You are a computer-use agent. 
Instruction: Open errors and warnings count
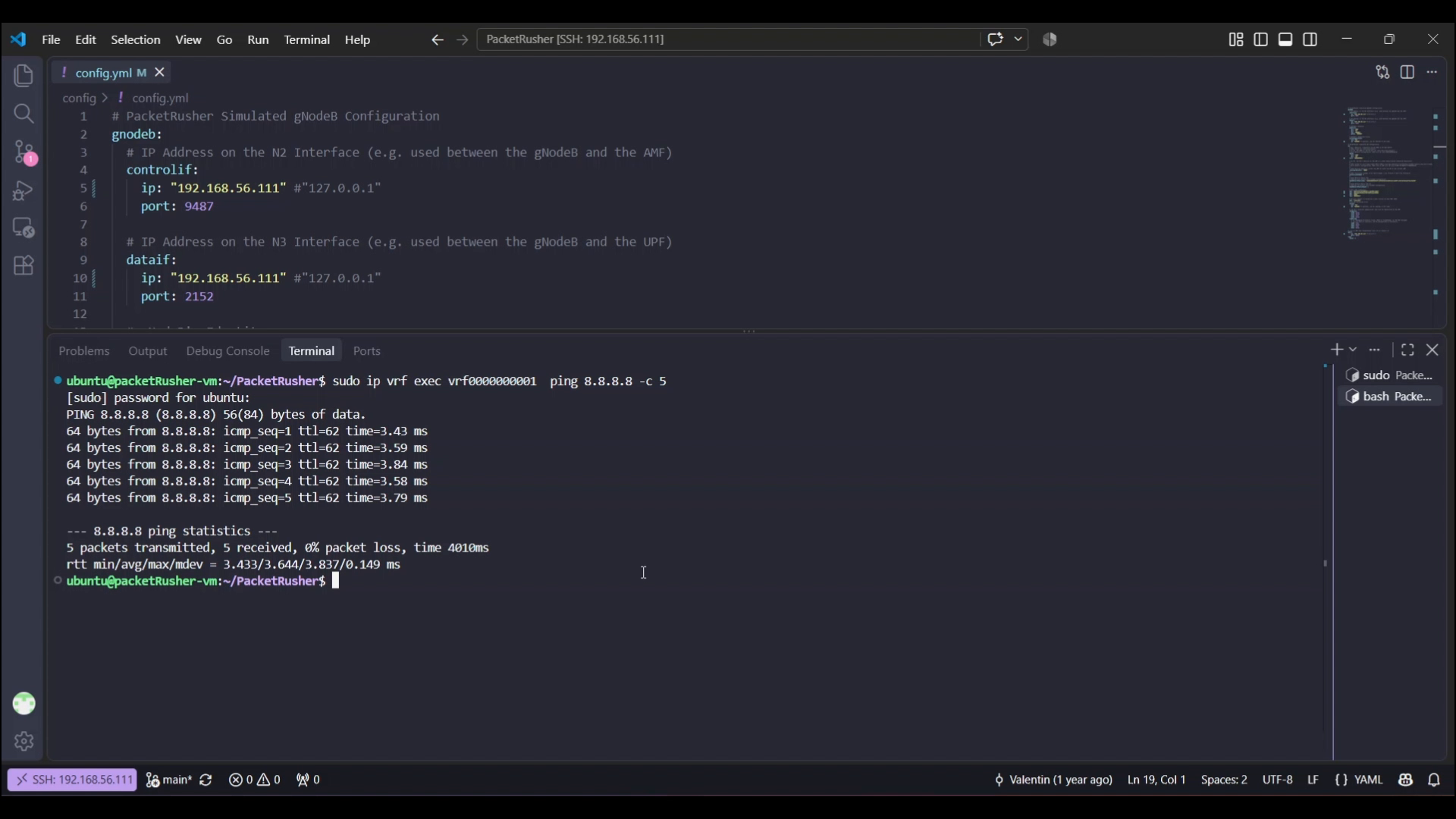tap(255, 780)
